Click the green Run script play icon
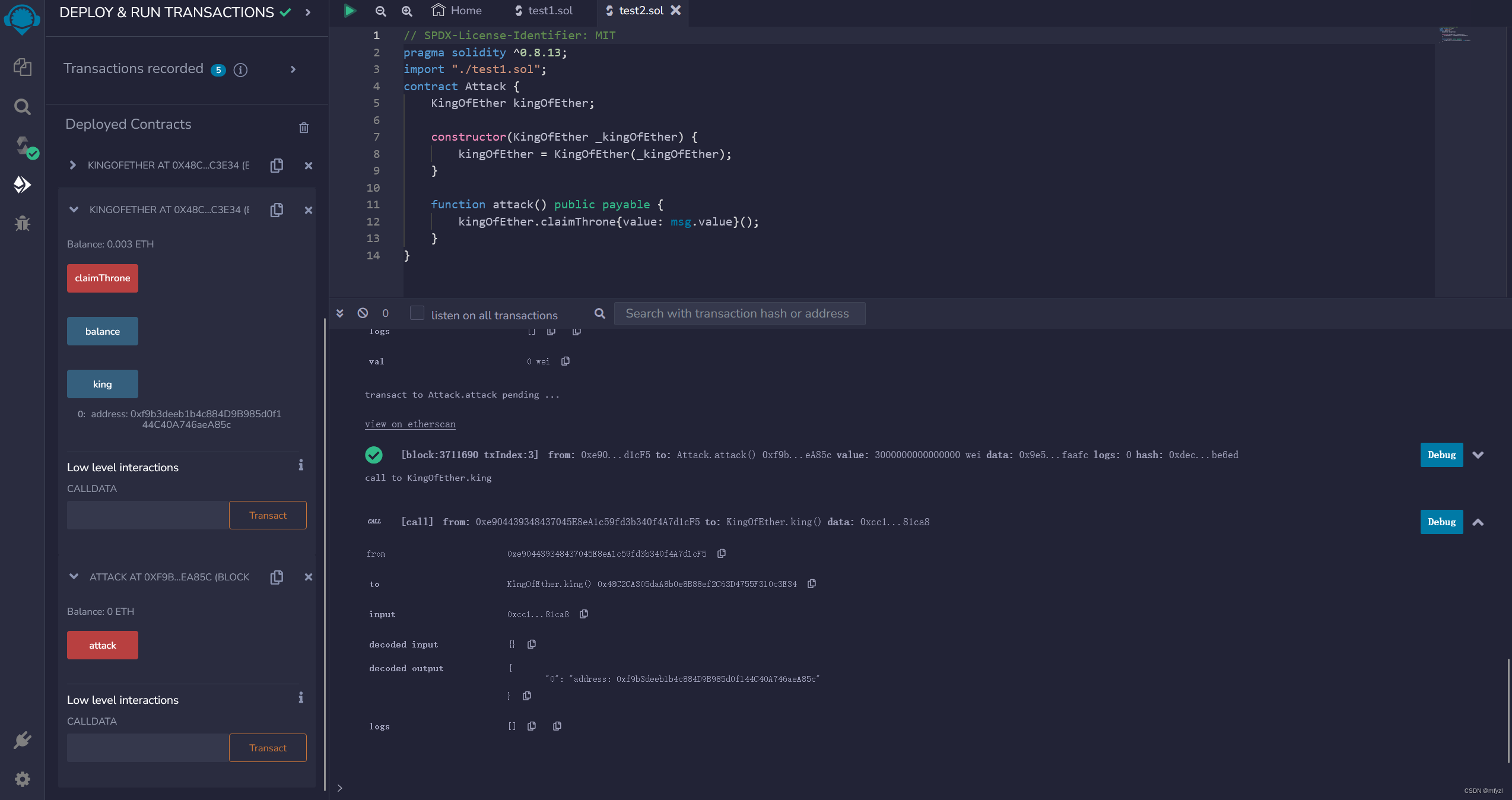The height and width of the screenshot is (800, 1512). (x=350, y=11)
